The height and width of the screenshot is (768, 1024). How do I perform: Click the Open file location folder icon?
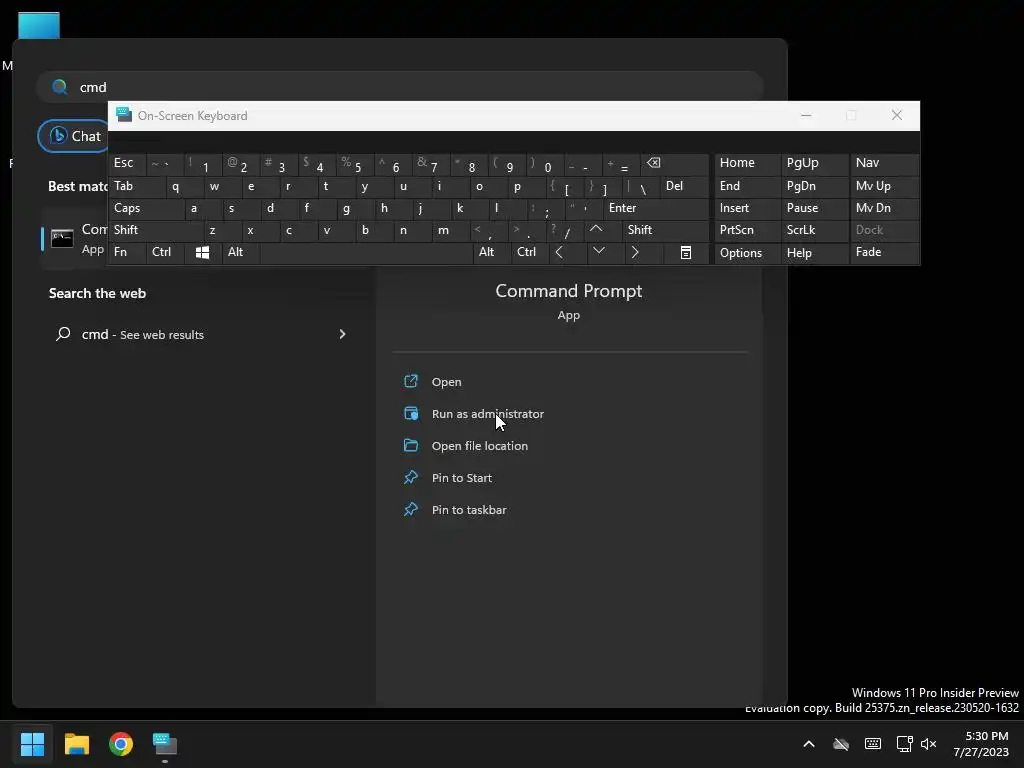[x=411, y=445]
